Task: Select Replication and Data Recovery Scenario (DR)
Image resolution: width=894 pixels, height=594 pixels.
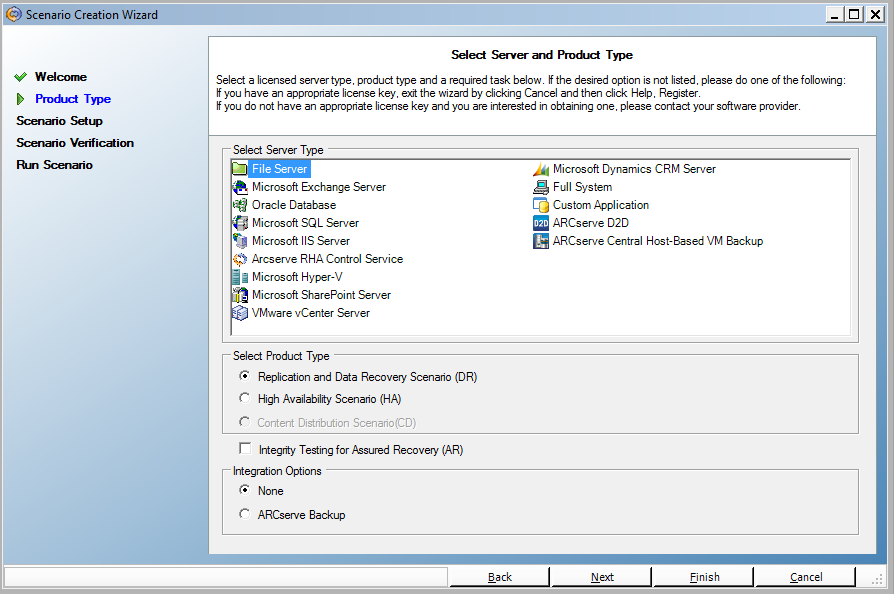Action: tap(245, 376)
